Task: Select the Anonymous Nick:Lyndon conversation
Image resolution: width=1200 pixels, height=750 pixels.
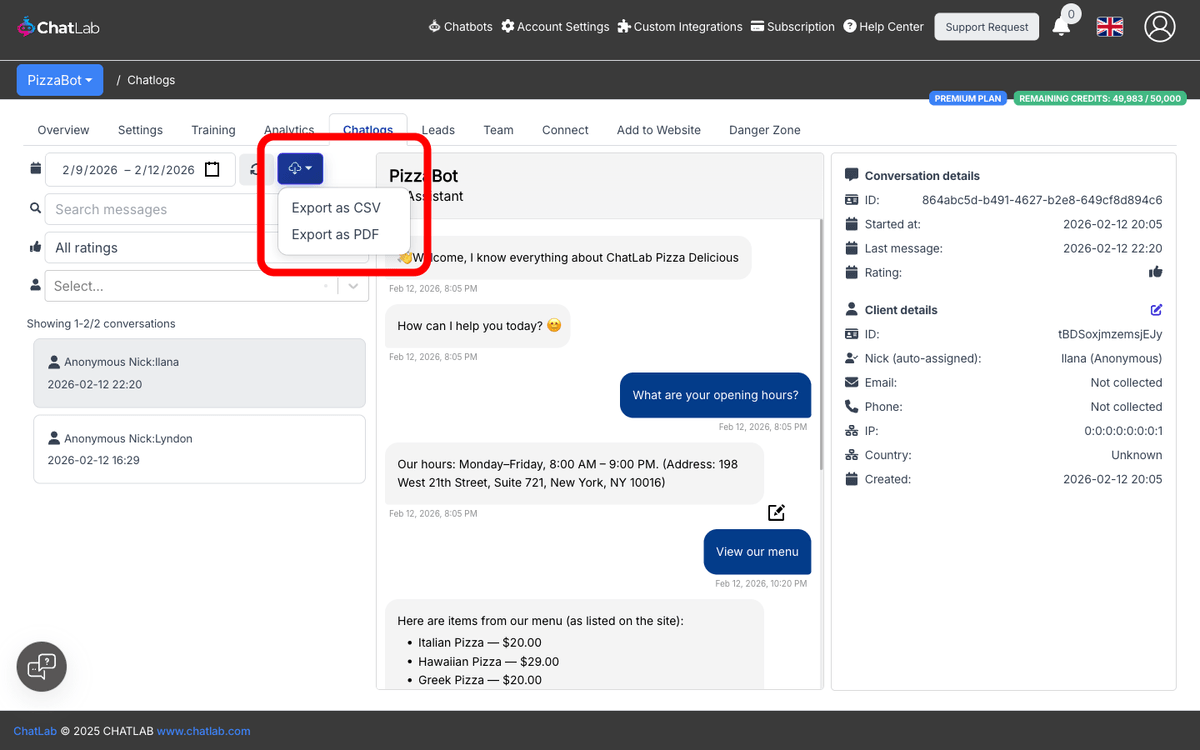Action: tap(199, 448)
